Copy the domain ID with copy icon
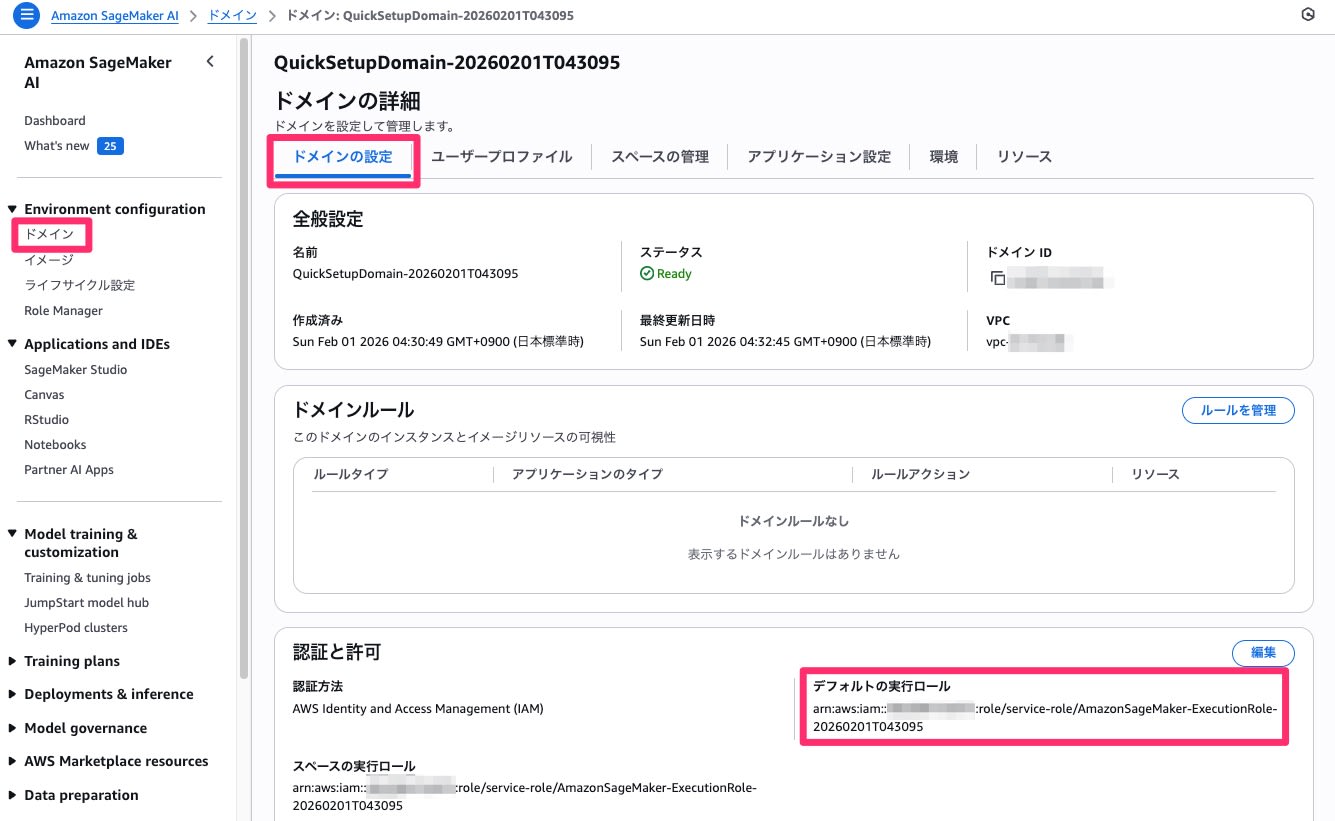 coord(997,278)
